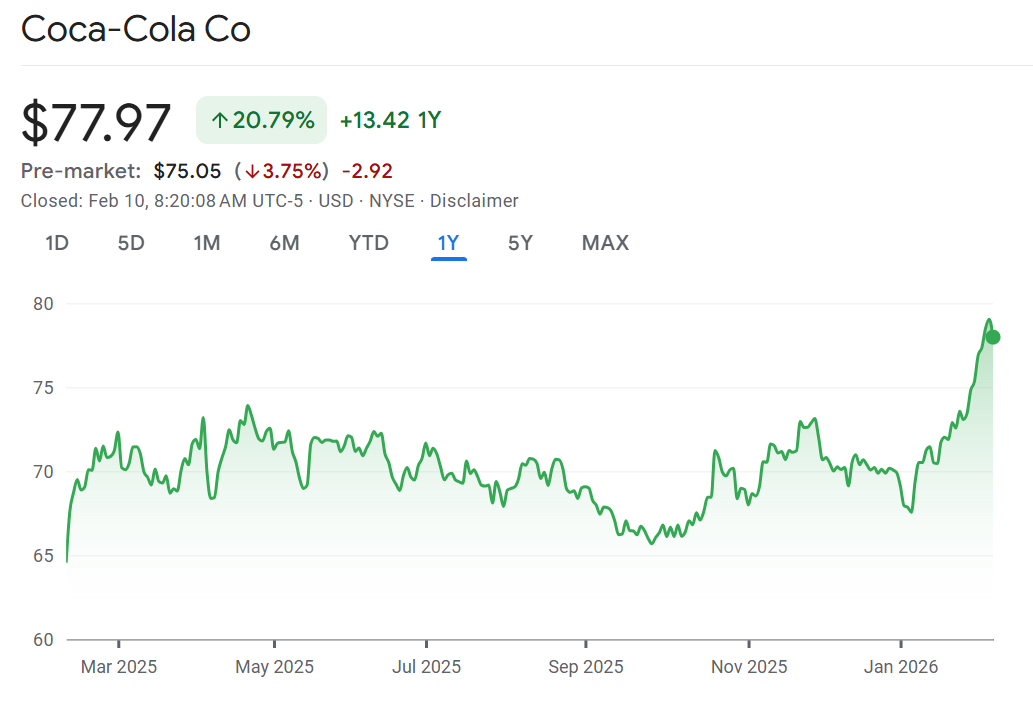Screen dimensions: 1033x709
Task: Show the 1M price history
Action: (x=207, y=243)
